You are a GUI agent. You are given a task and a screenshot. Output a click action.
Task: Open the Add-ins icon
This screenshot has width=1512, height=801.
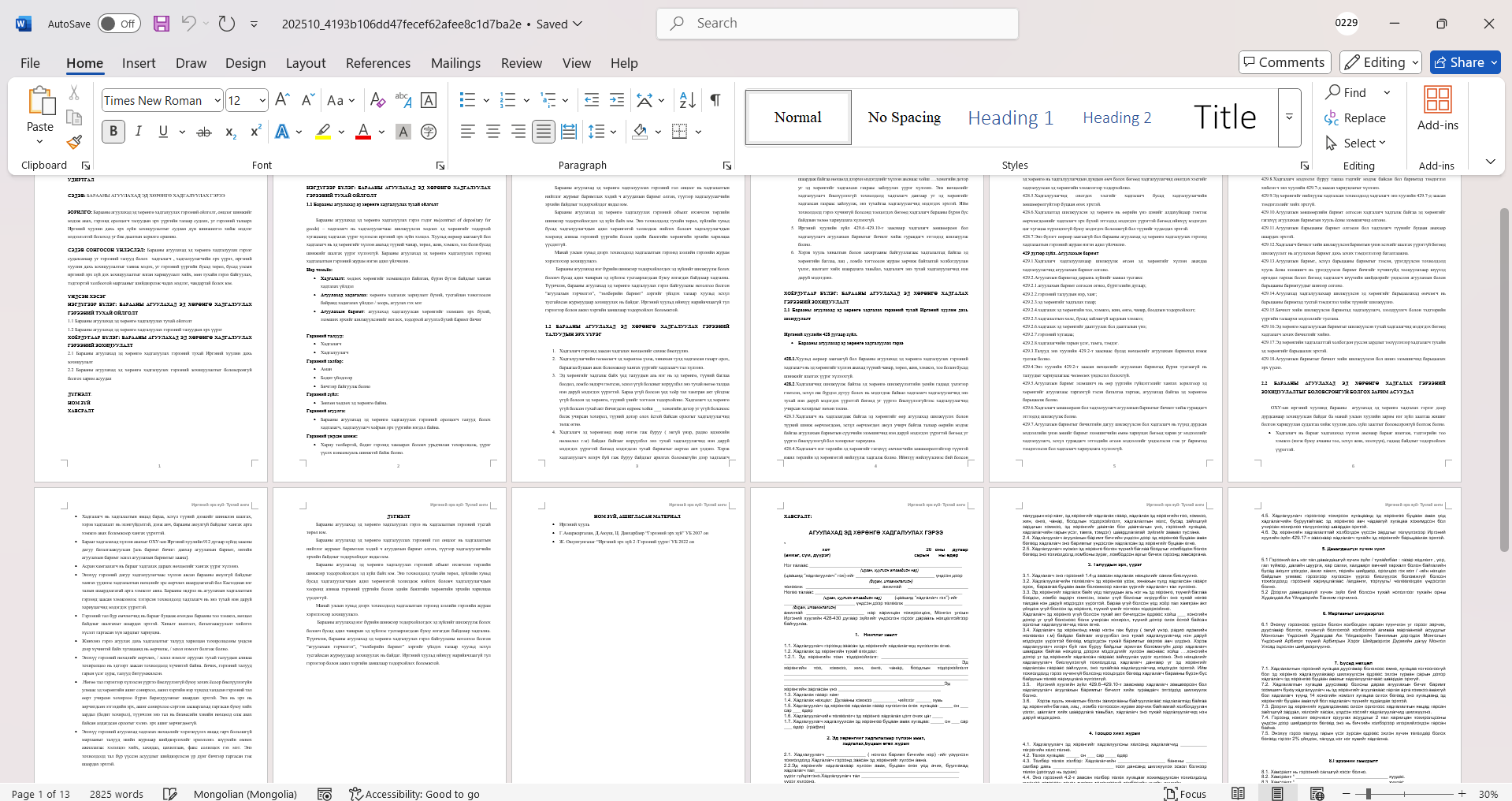[x=1437, y=109]
